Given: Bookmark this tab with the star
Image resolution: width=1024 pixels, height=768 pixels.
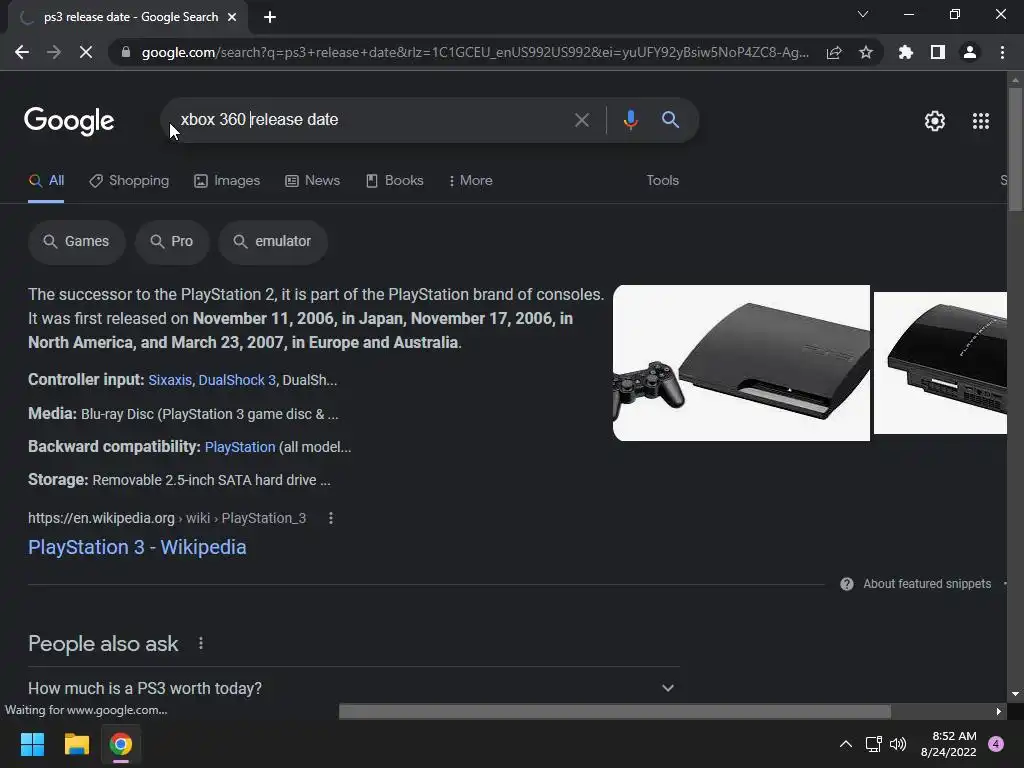Looking at the screenshot, I should click(866, 52).
